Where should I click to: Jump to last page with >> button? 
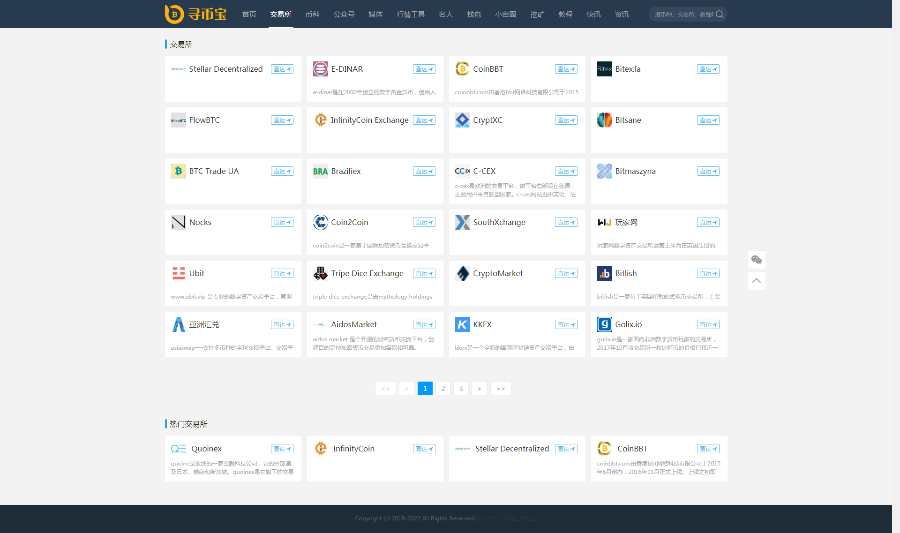(501, 388)
